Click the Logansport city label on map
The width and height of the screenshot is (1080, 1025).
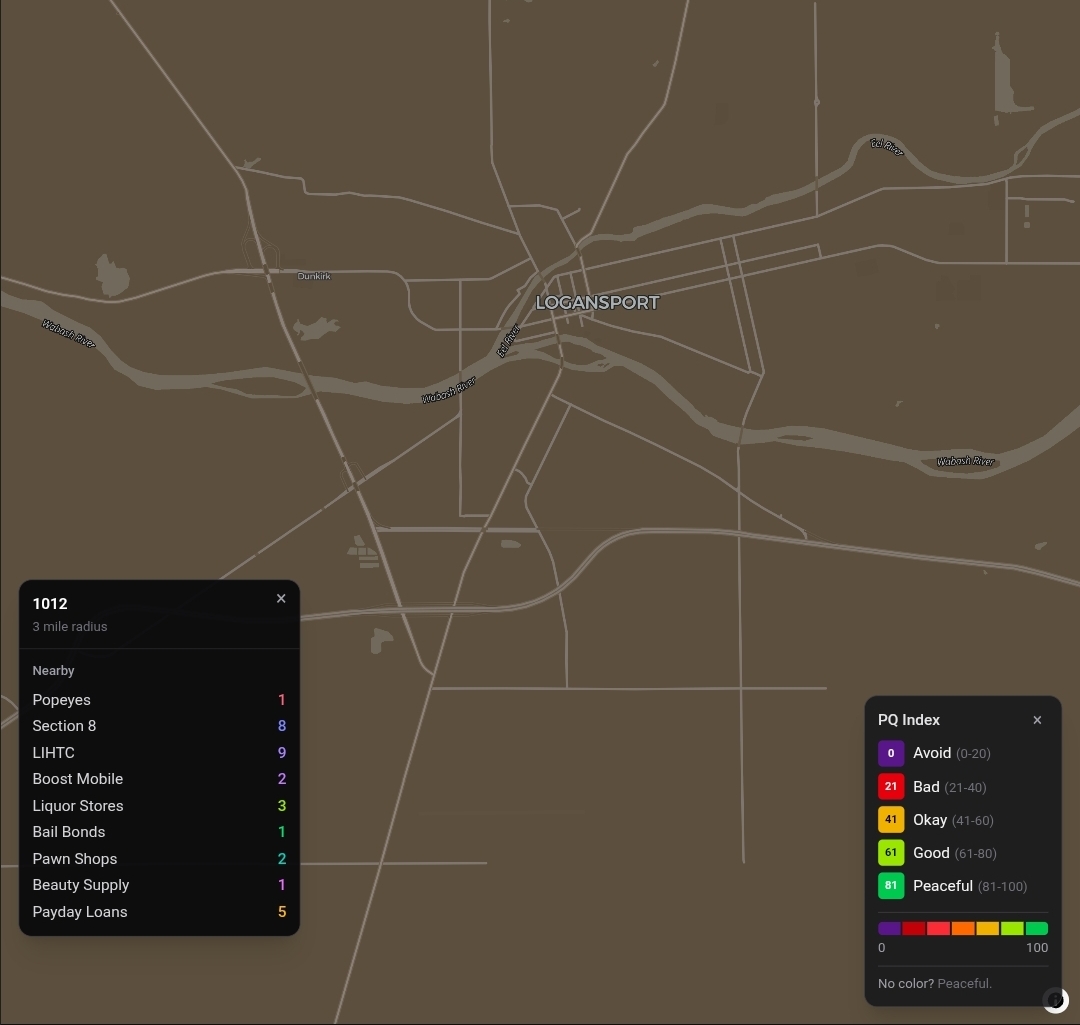[597, 302]
